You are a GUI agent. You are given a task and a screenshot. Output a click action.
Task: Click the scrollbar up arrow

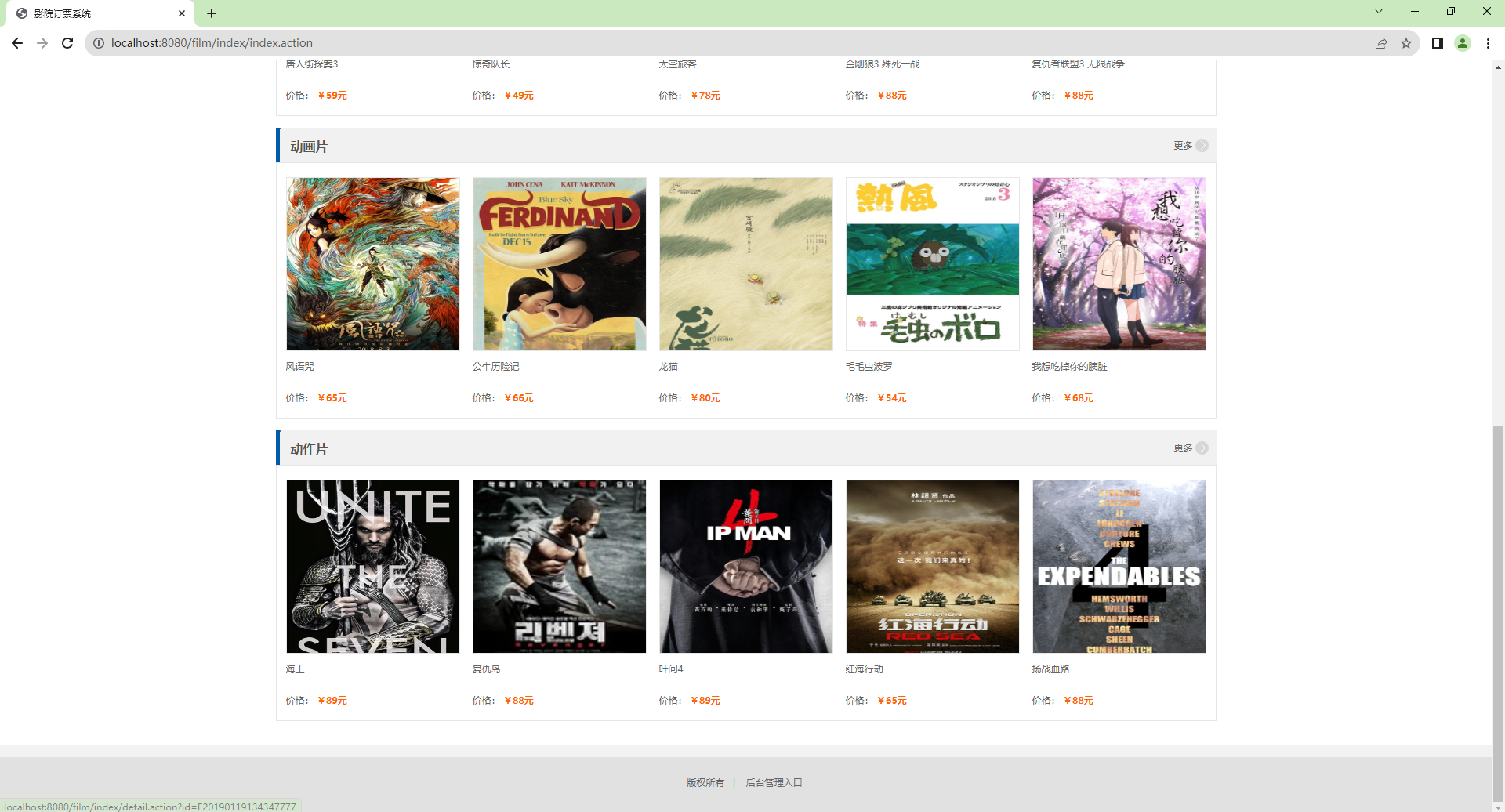tap(1498, 67)
